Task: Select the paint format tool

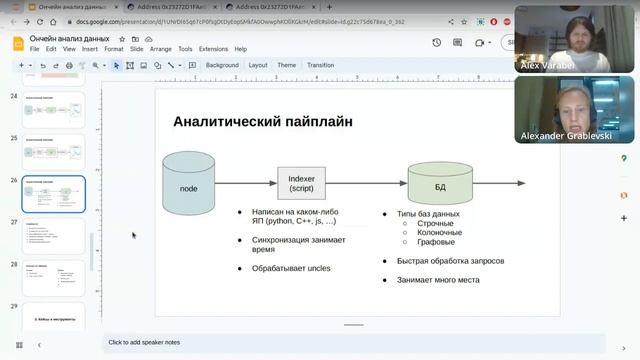Action: [82, 66]
